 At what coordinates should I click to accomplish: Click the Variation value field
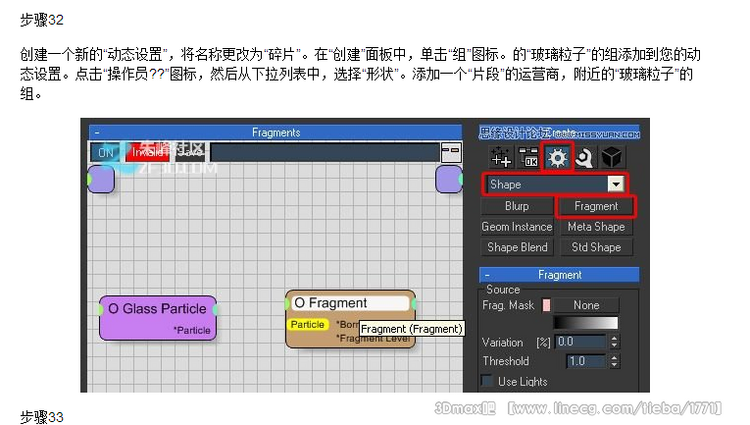pos(581,342)
